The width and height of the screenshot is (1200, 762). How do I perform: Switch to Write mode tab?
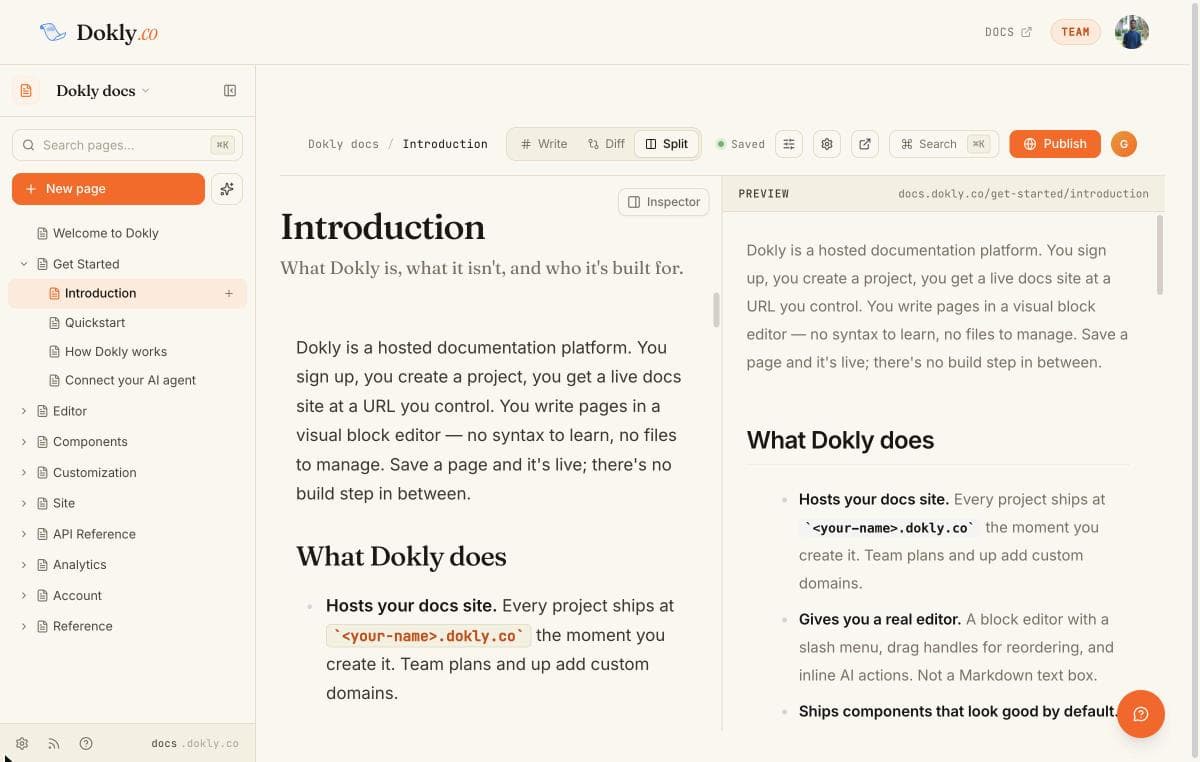point(544,144)
